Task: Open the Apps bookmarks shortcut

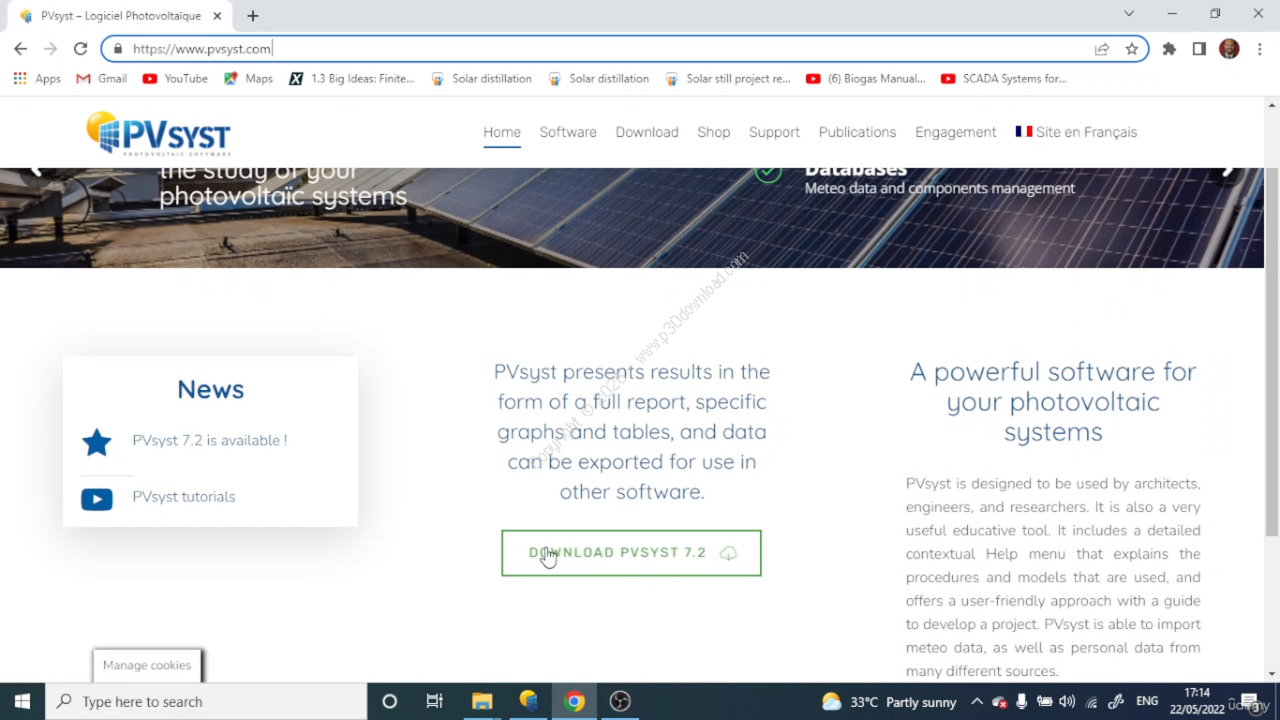Action: tap(37, 79)
